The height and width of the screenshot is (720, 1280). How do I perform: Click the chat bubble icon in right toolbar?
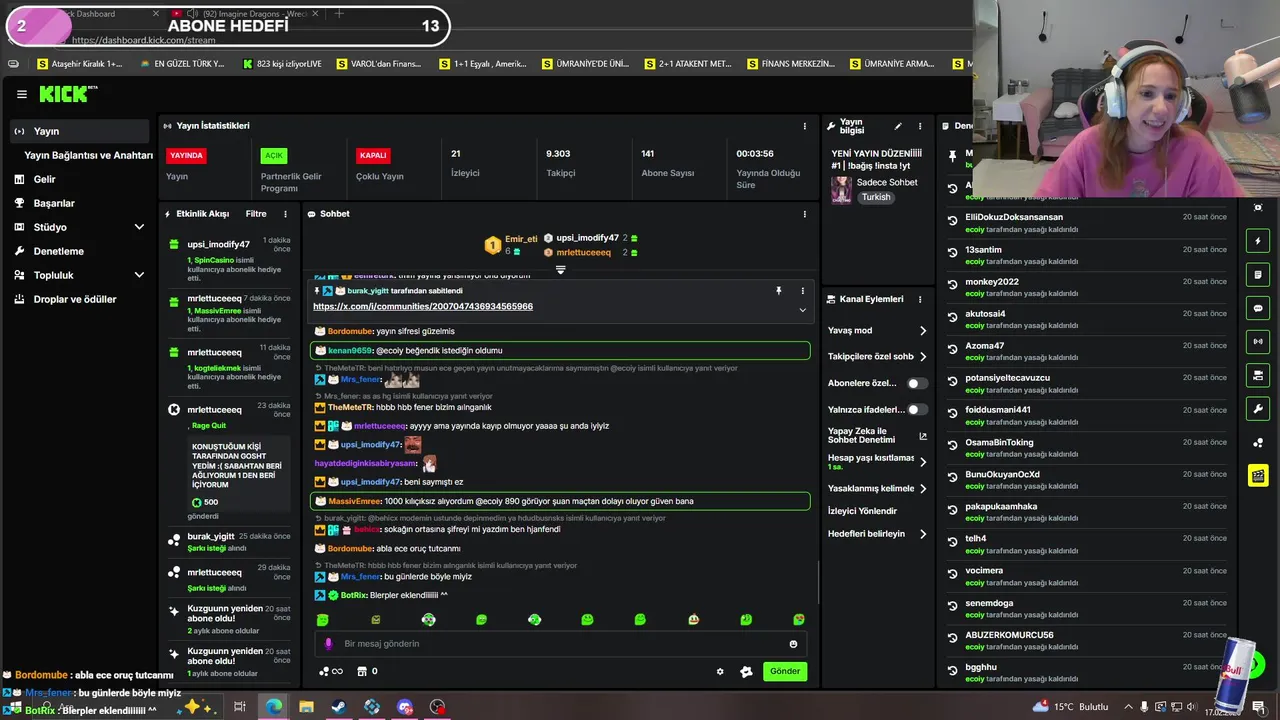tap(1258, 308)
